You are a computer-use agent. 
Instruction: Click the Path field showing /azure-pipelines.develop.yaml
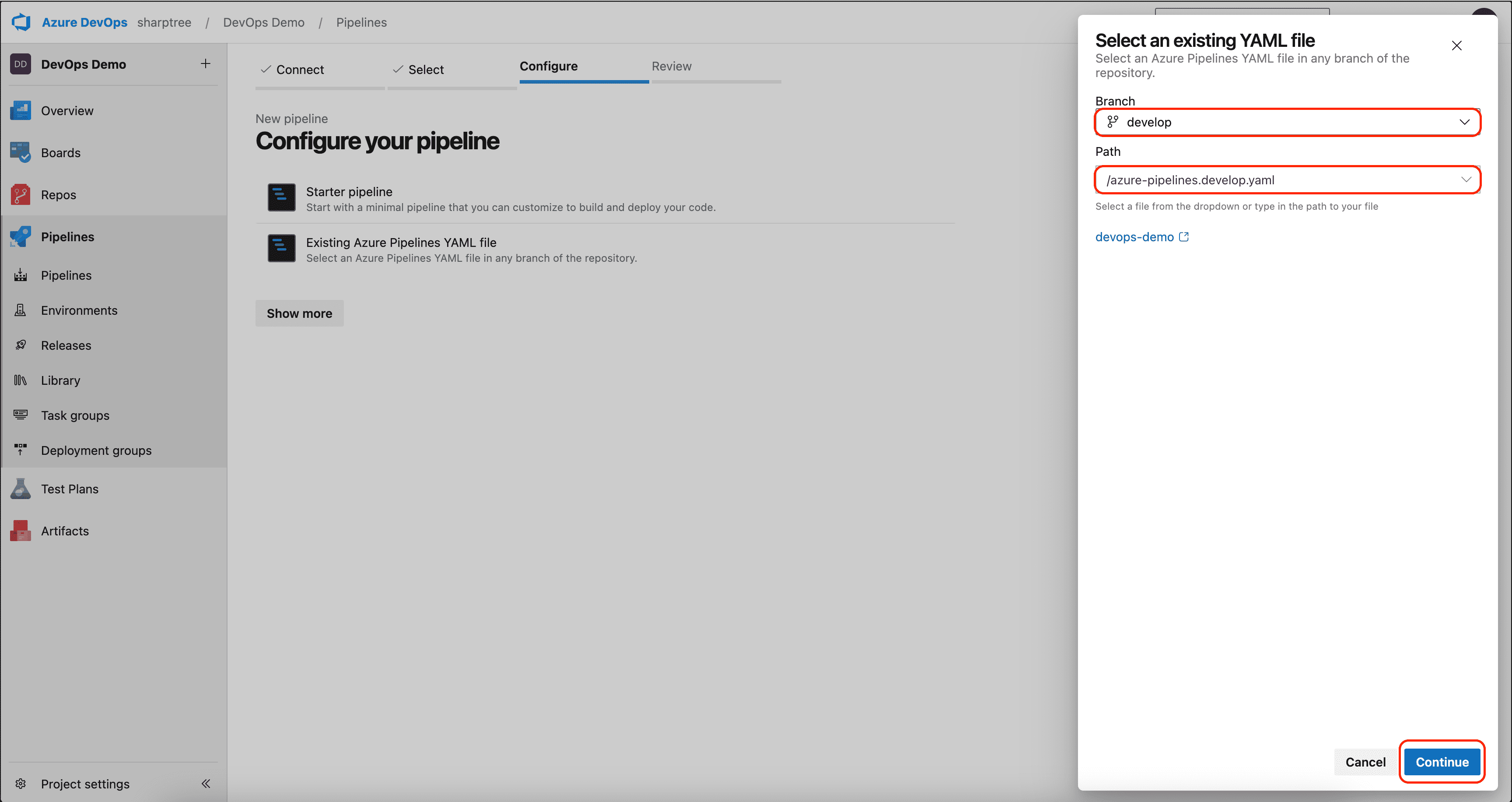(x=1288, y=179)
